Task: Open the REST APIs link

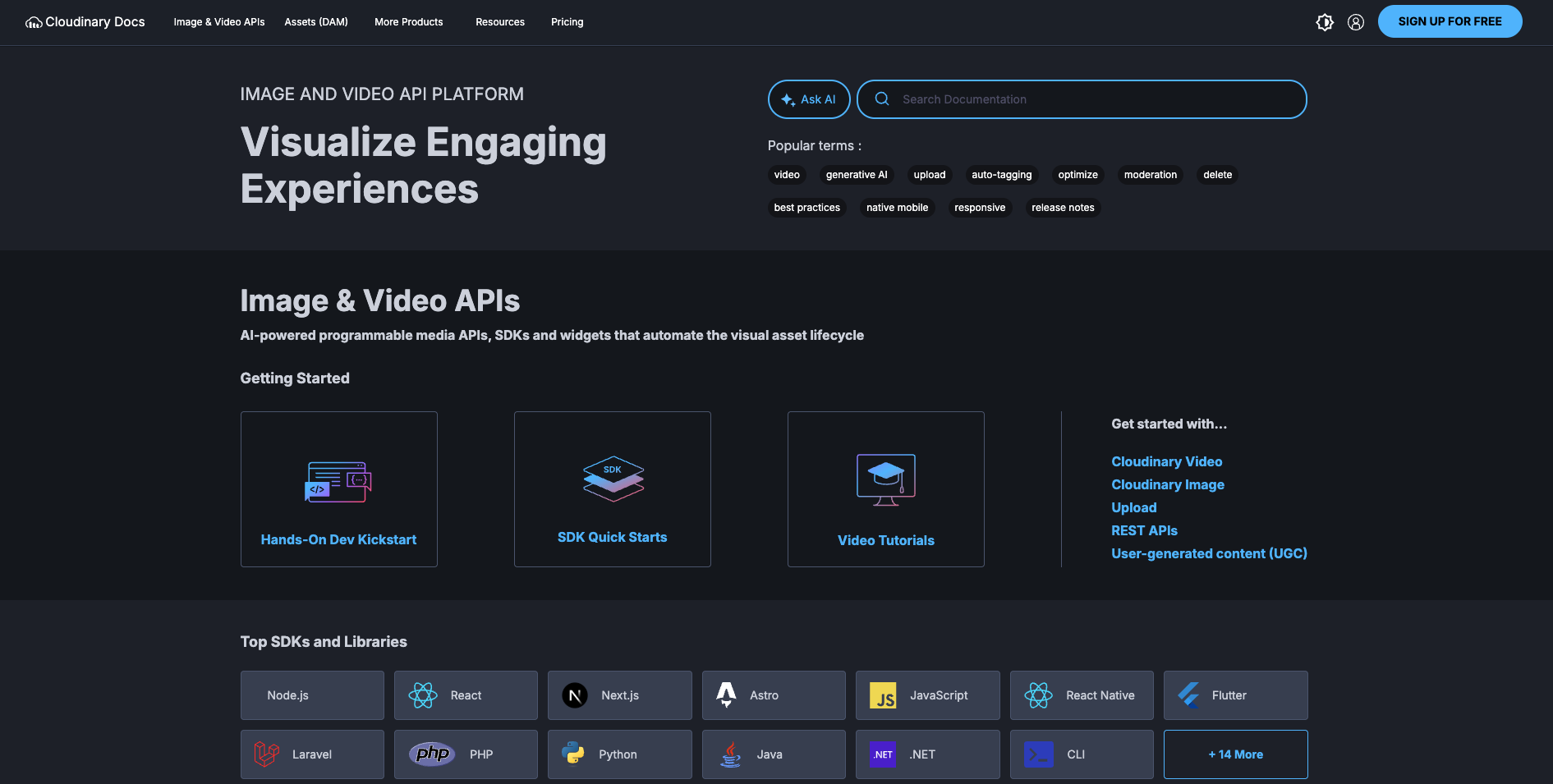Action: coord(1144,530)
